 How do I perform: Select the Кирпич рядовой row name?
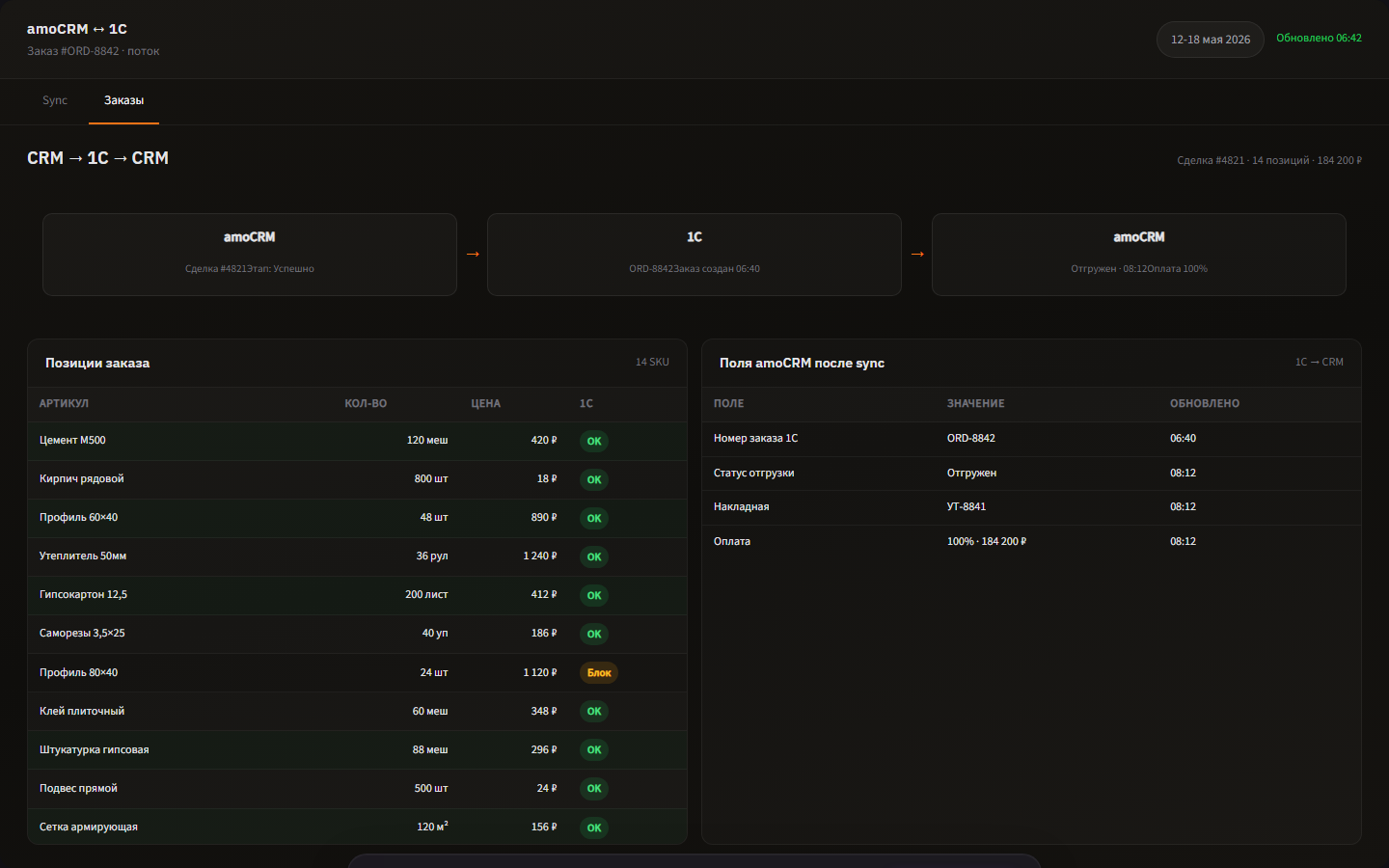tap(82, 479)
